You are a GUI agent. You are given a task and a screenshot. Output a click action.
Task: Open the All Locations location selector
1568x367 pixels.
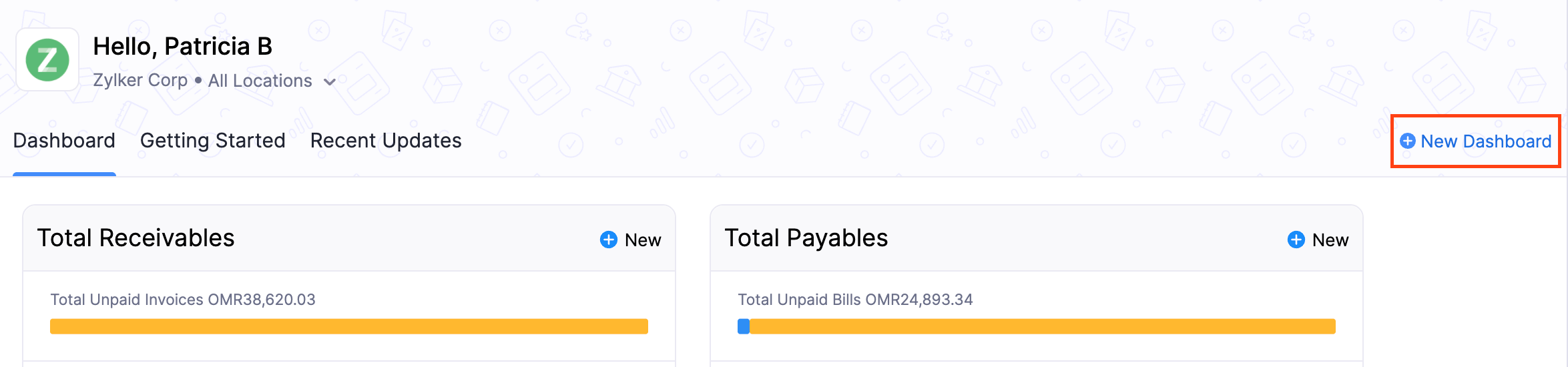260,81
